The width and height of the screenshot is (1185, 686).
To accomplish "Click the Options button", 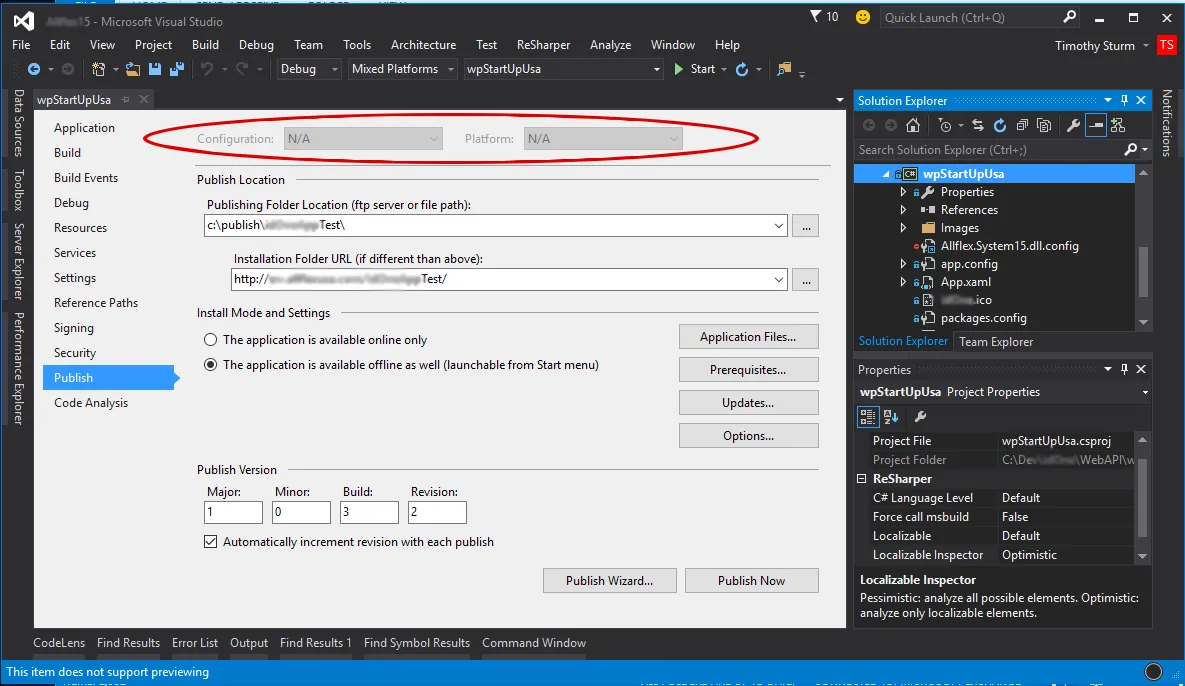I will coord(748,436).
